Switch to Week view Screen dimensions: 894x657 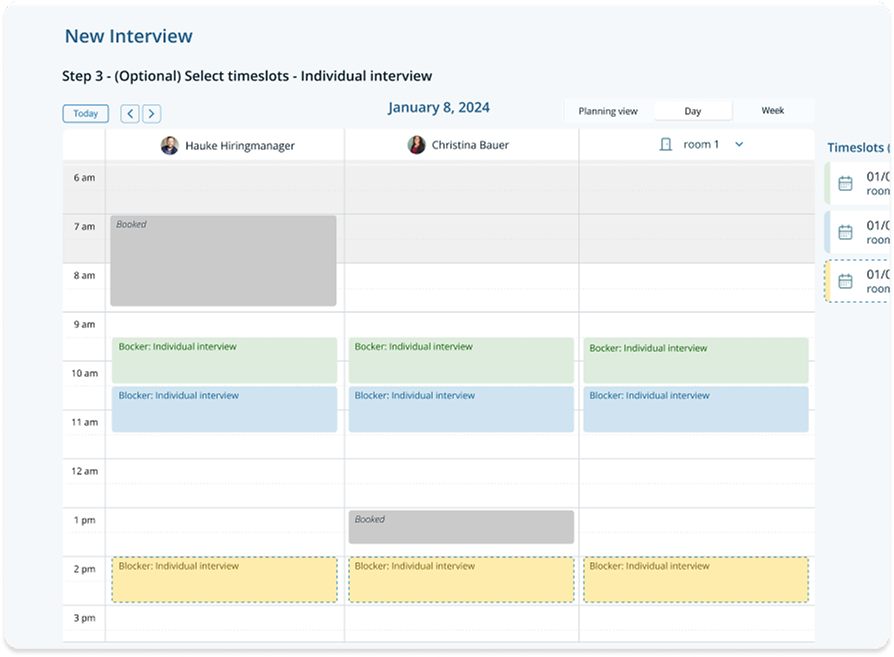pos(772,111)
